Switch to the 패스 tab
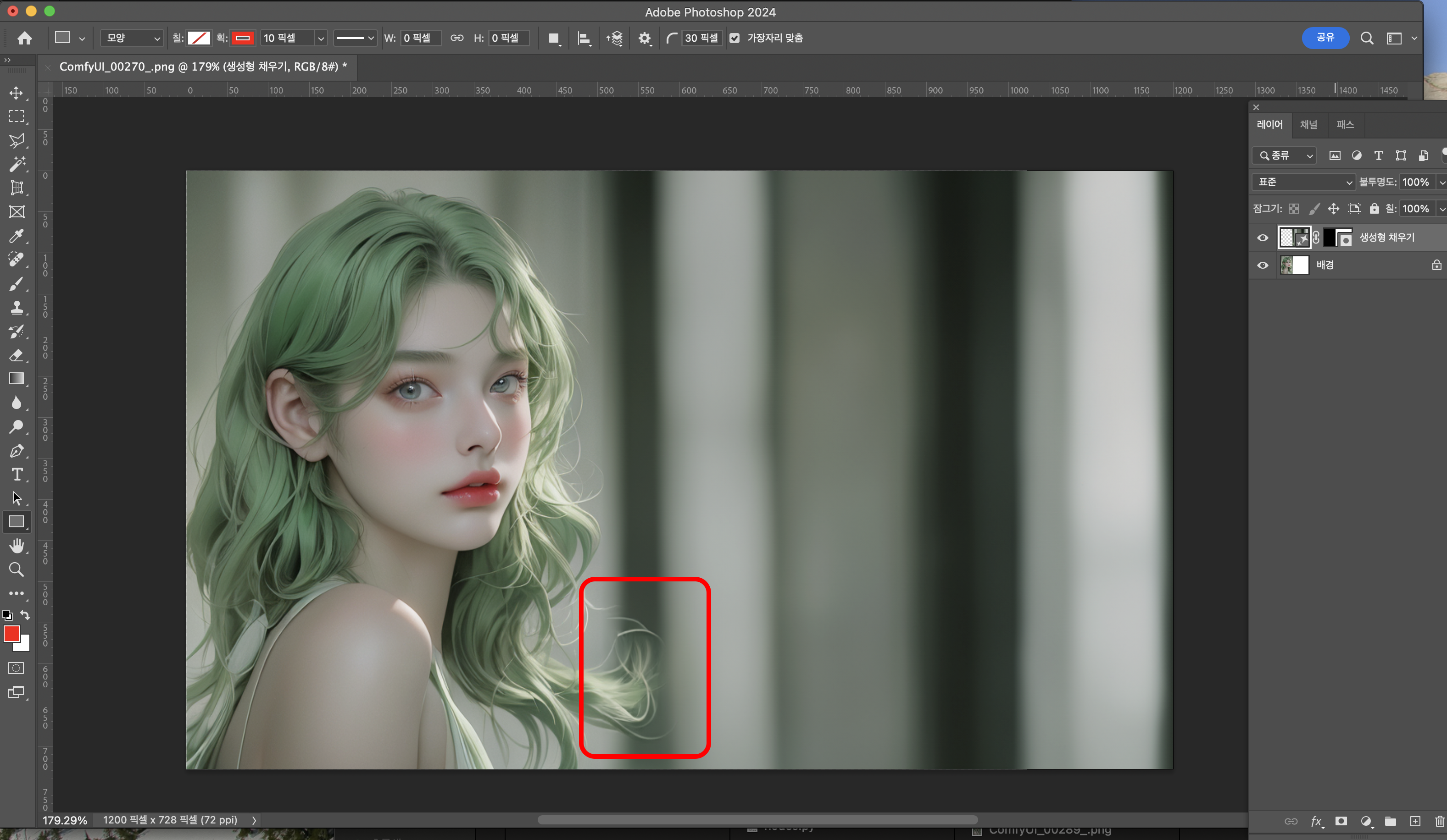Viewport: 1447px width, 840px height. pos(1345,125)
